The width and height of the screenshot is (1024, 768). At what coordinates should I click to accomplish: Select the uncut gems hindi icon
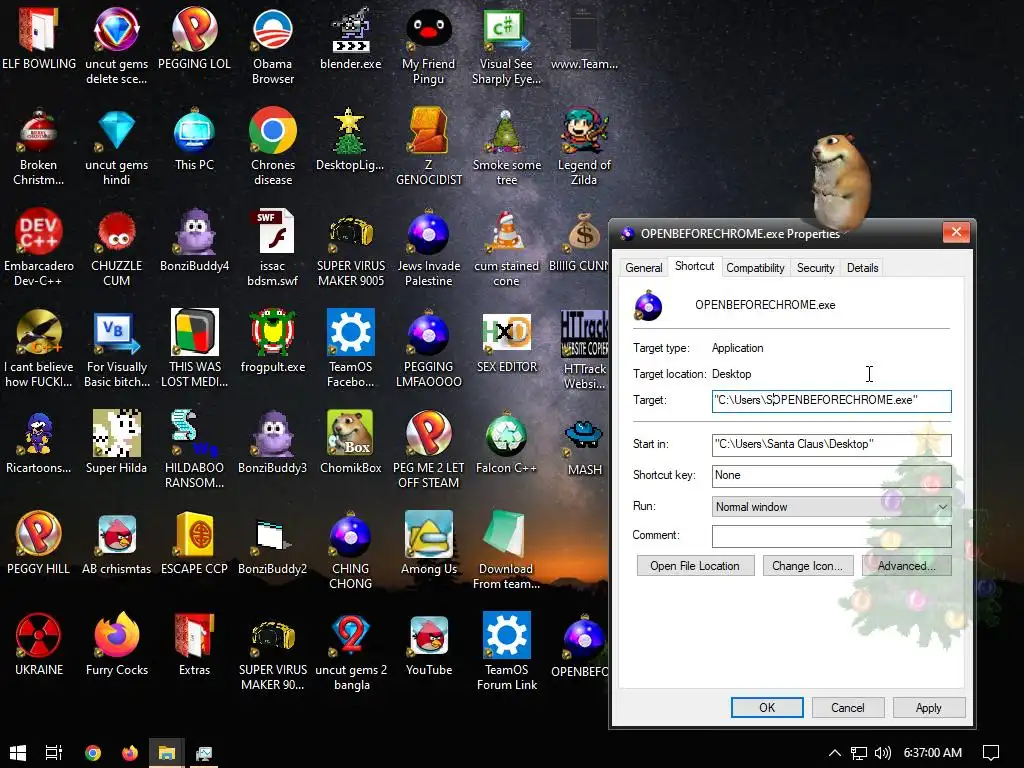116,147
